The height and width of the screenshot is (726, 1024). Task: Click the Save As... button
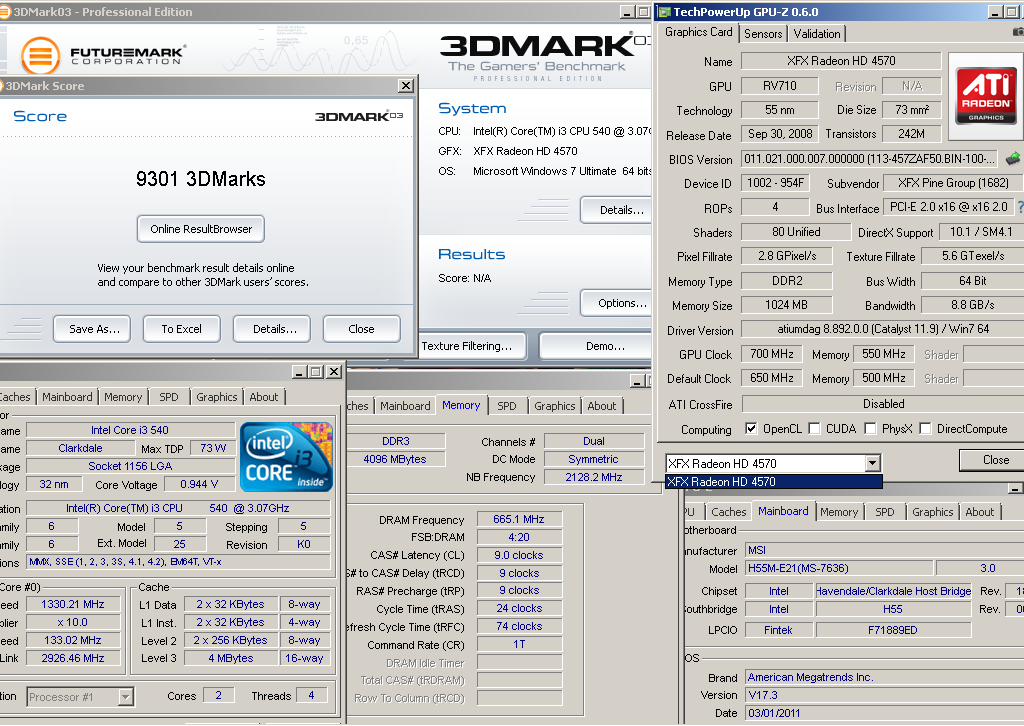click(91, 329)
